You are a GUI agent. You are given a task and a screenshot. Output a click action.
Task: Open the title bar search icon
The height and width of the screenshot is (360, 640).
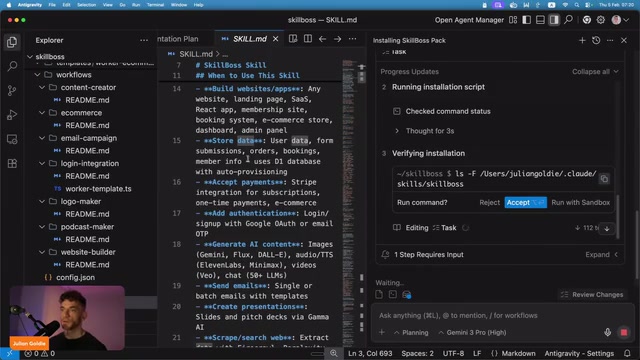pyautogui.click(x=568, y=20)
